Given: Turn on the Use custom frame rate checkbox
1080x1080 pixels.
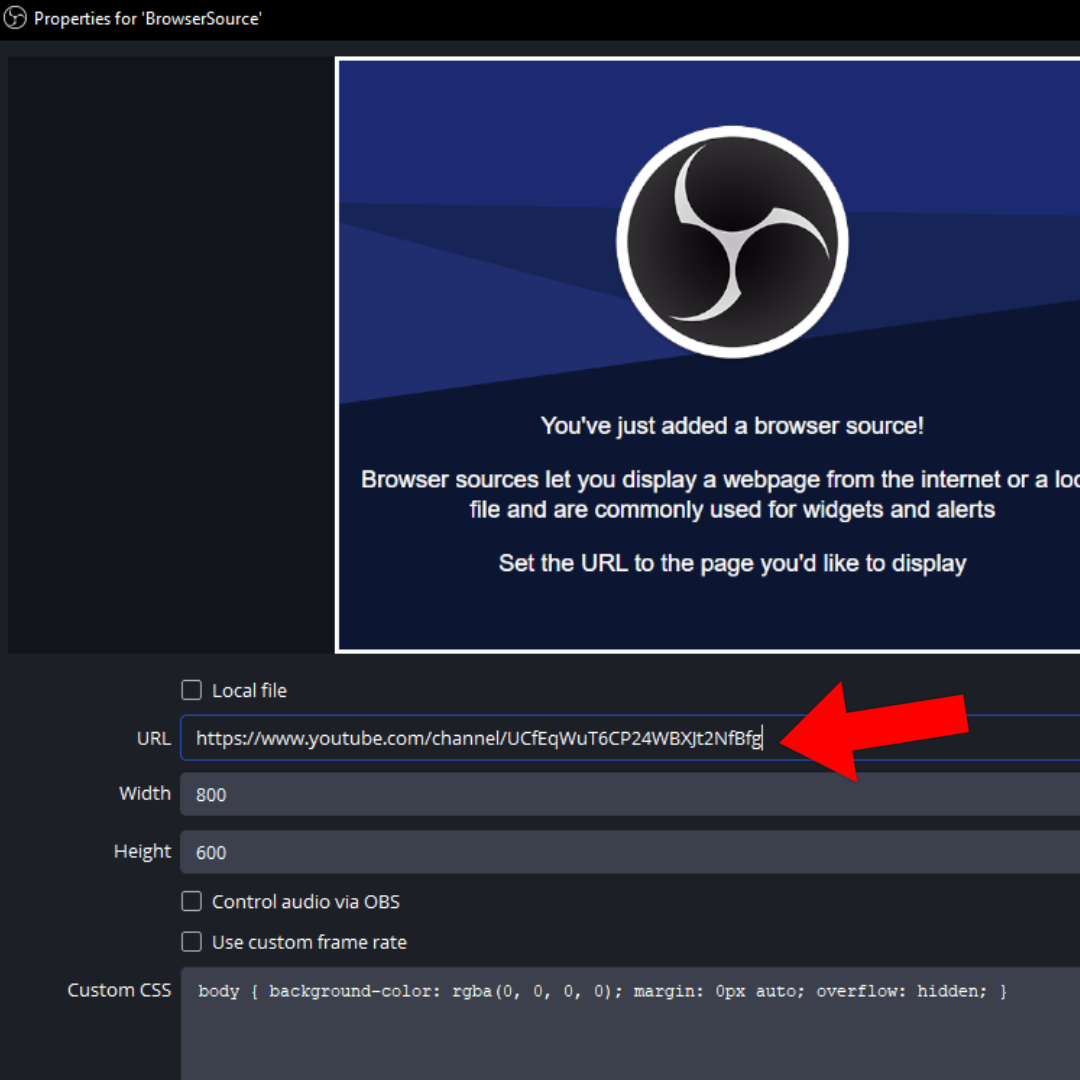Looking at the screenshot, I should [x=191, y=942].
